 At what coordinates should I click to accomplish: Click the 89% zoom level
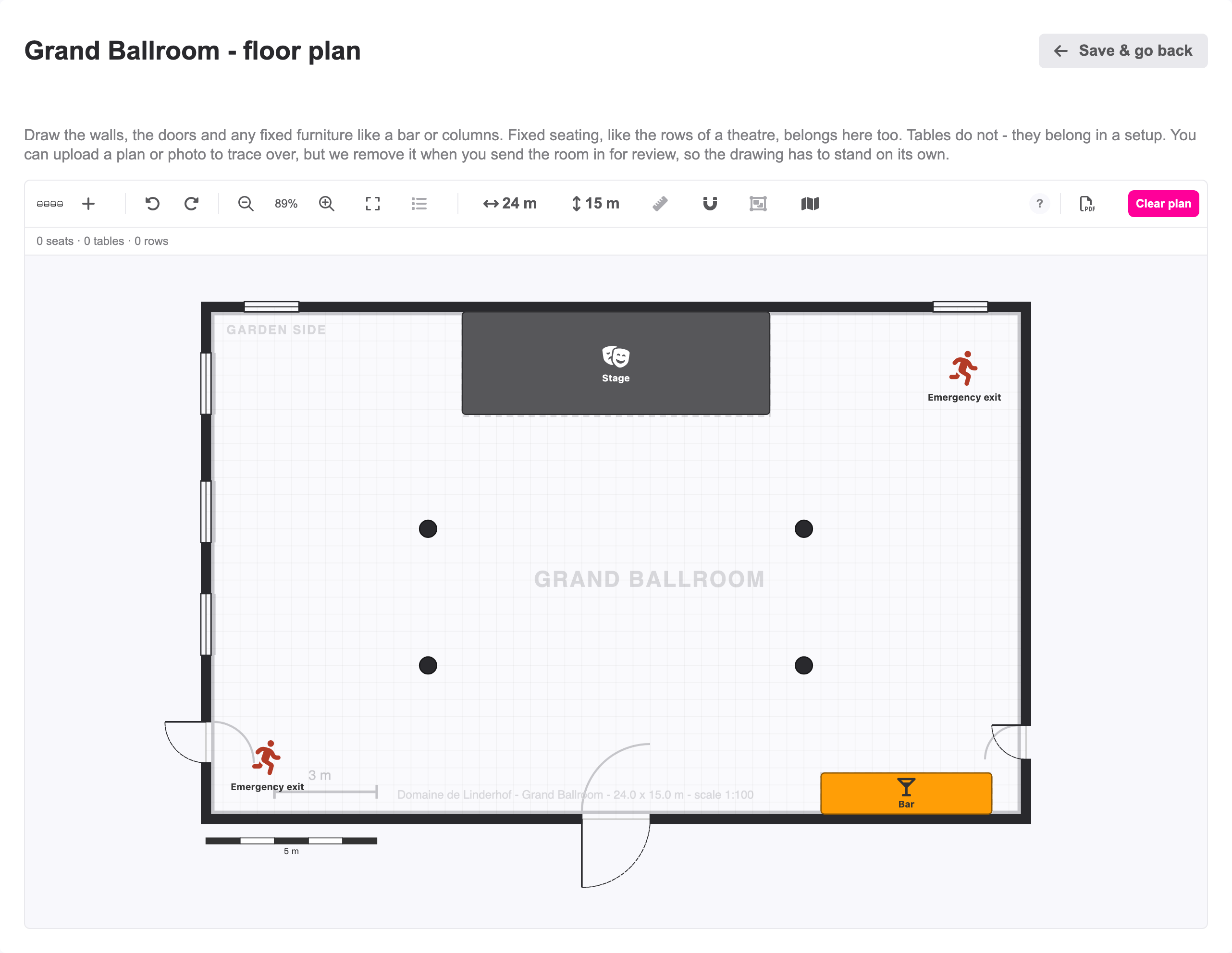286,204
